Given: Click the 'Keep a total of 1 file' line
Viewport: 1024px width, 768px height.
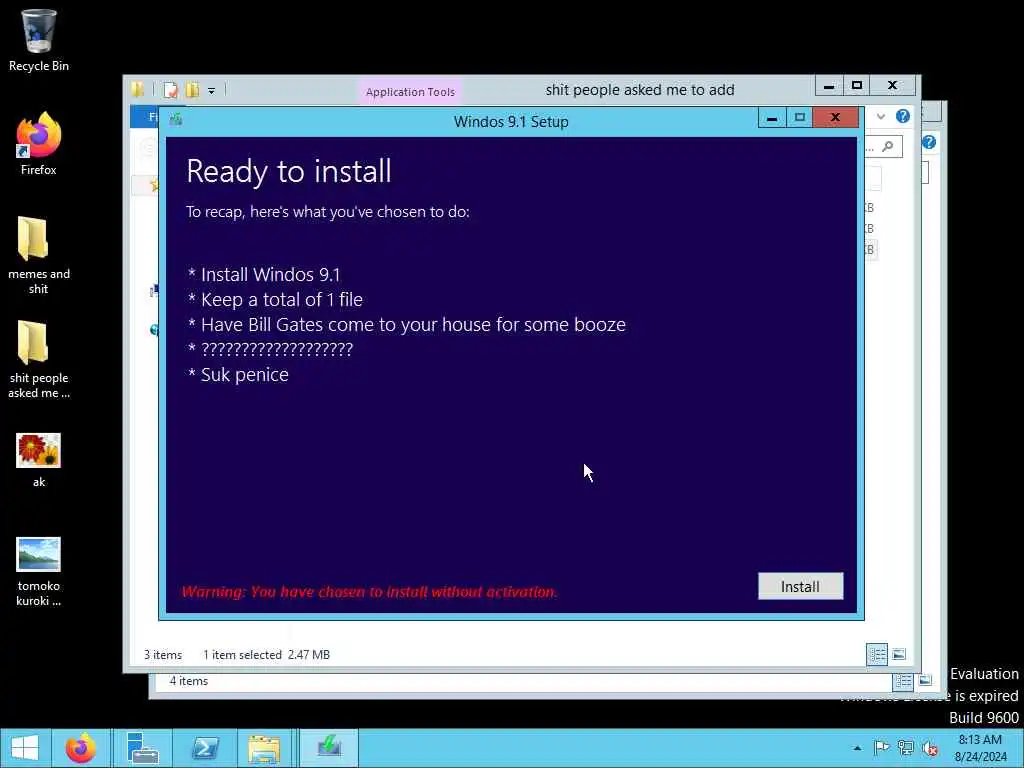Looking at the screenshot, I should pyautogui.click(x=275, y=299).
